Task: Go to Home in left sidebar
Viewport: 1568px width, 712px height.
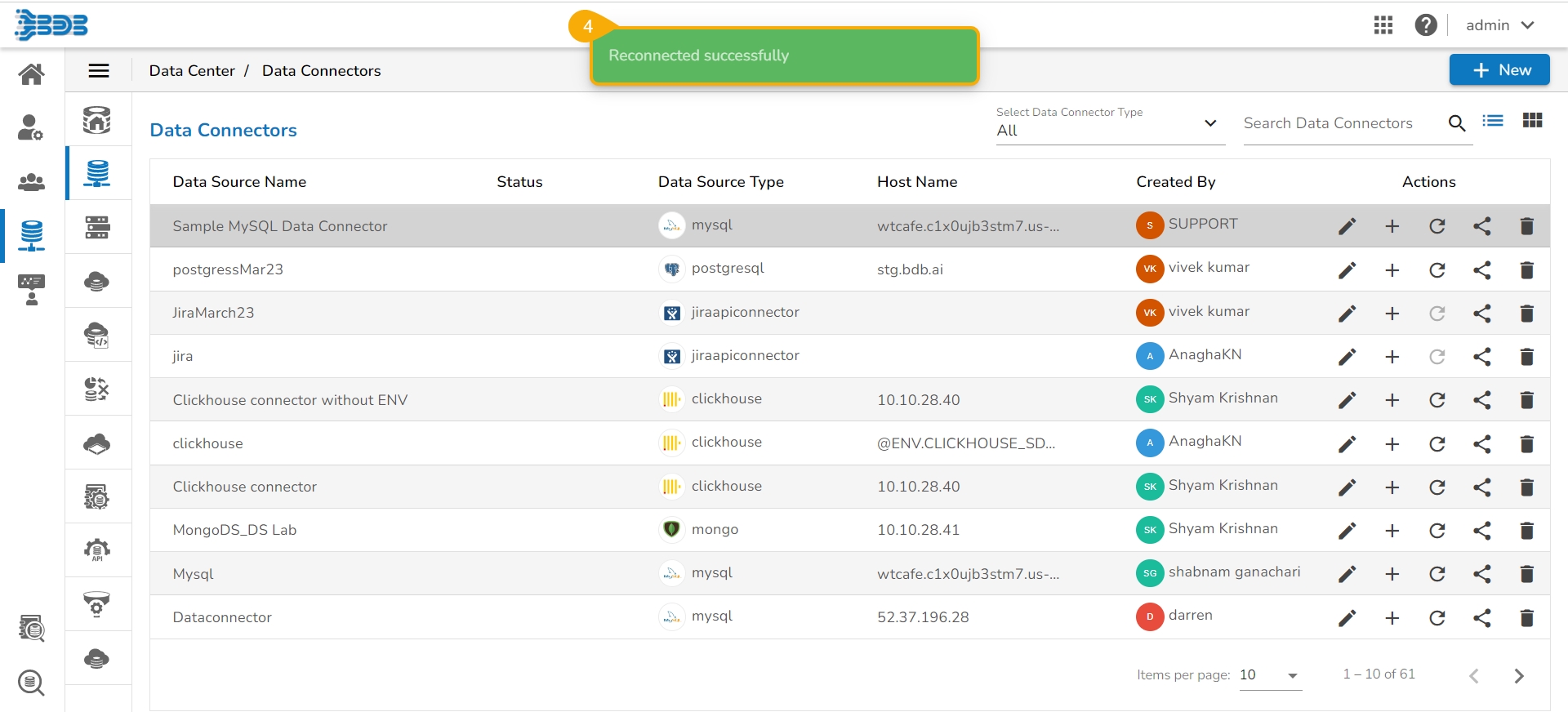Action: [x=32, y=74]
